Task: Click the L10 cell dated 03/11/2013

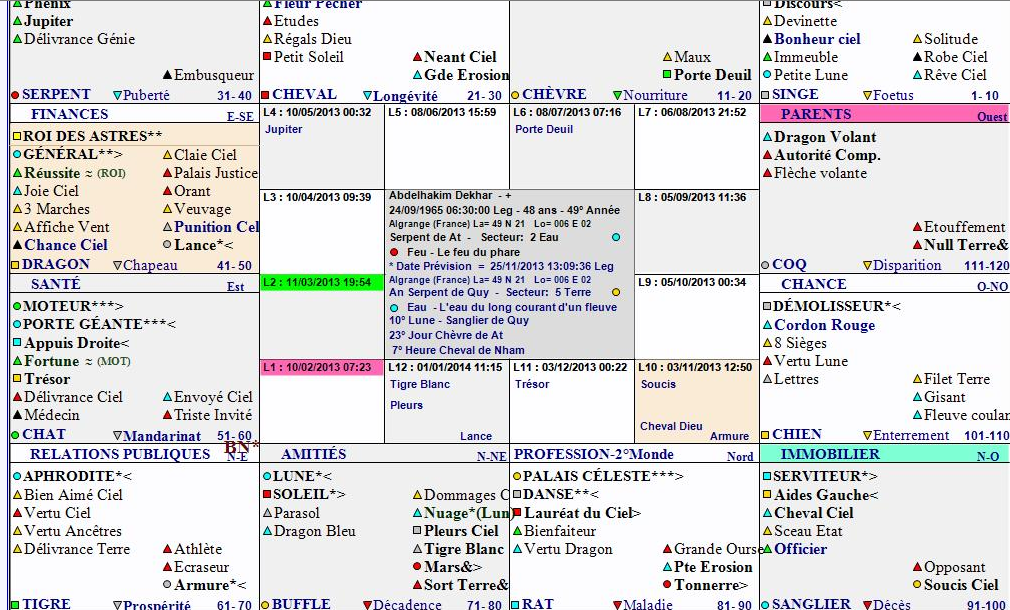Action: point(695,368)
